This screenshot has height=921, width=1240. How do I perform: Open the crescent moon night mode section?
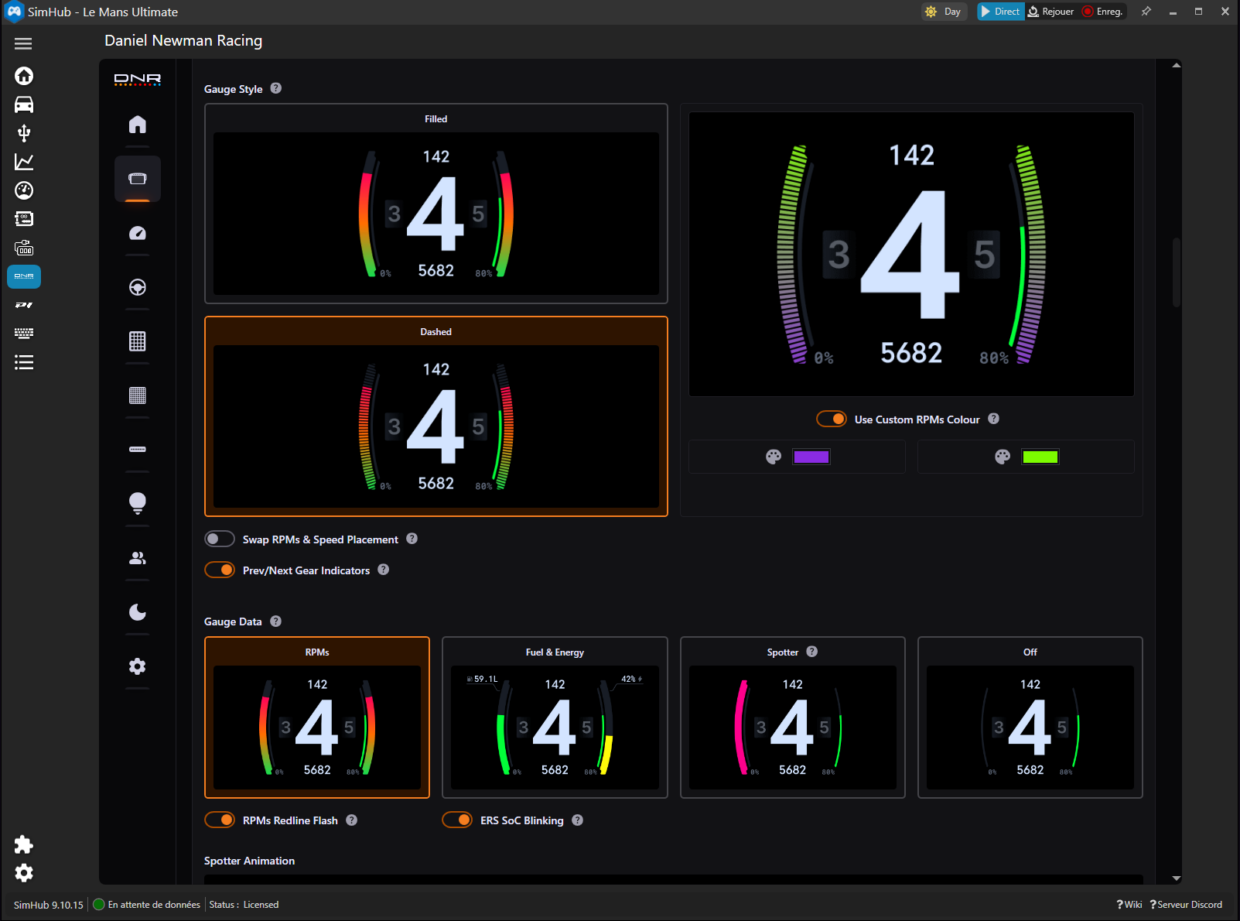(x=138, y=612)
